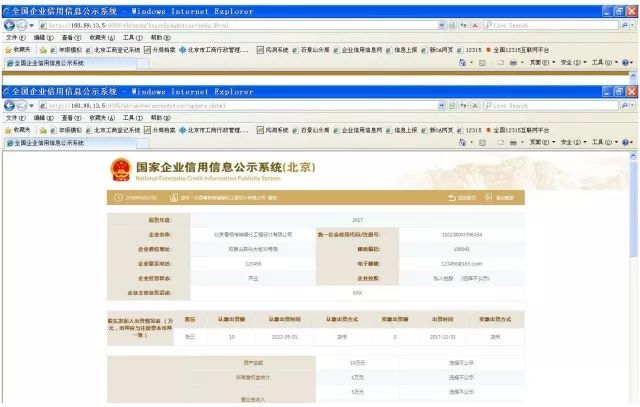Click Live Search box in background window
The image size is (640, 407).
point(551,25)
